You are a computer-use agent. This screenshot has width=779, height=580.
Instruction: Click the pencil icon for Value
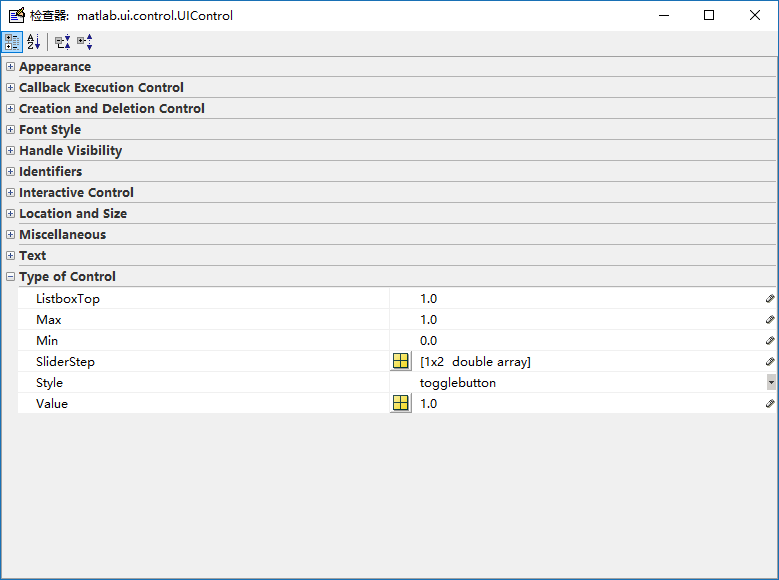(x=770, y=403)
